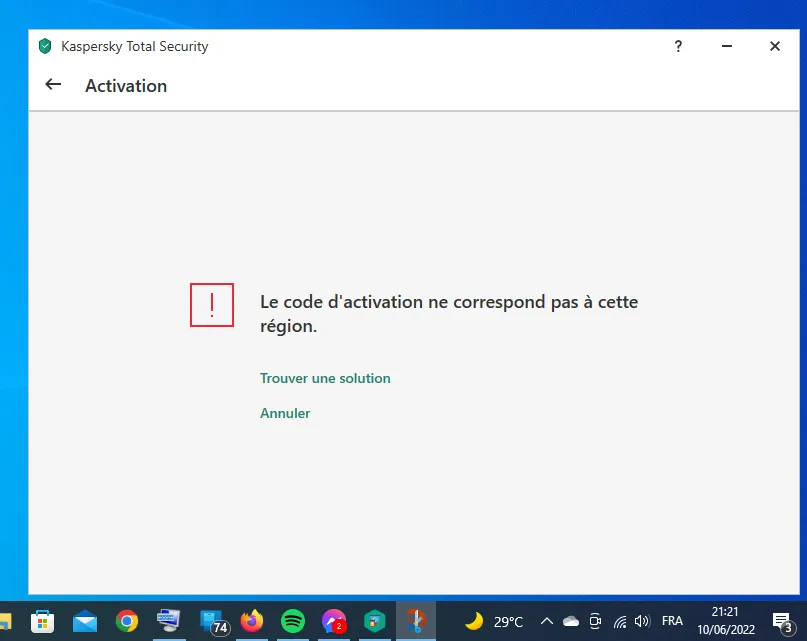Open notification center with 3 notifications
807x641 pixels.
[783, 622]
